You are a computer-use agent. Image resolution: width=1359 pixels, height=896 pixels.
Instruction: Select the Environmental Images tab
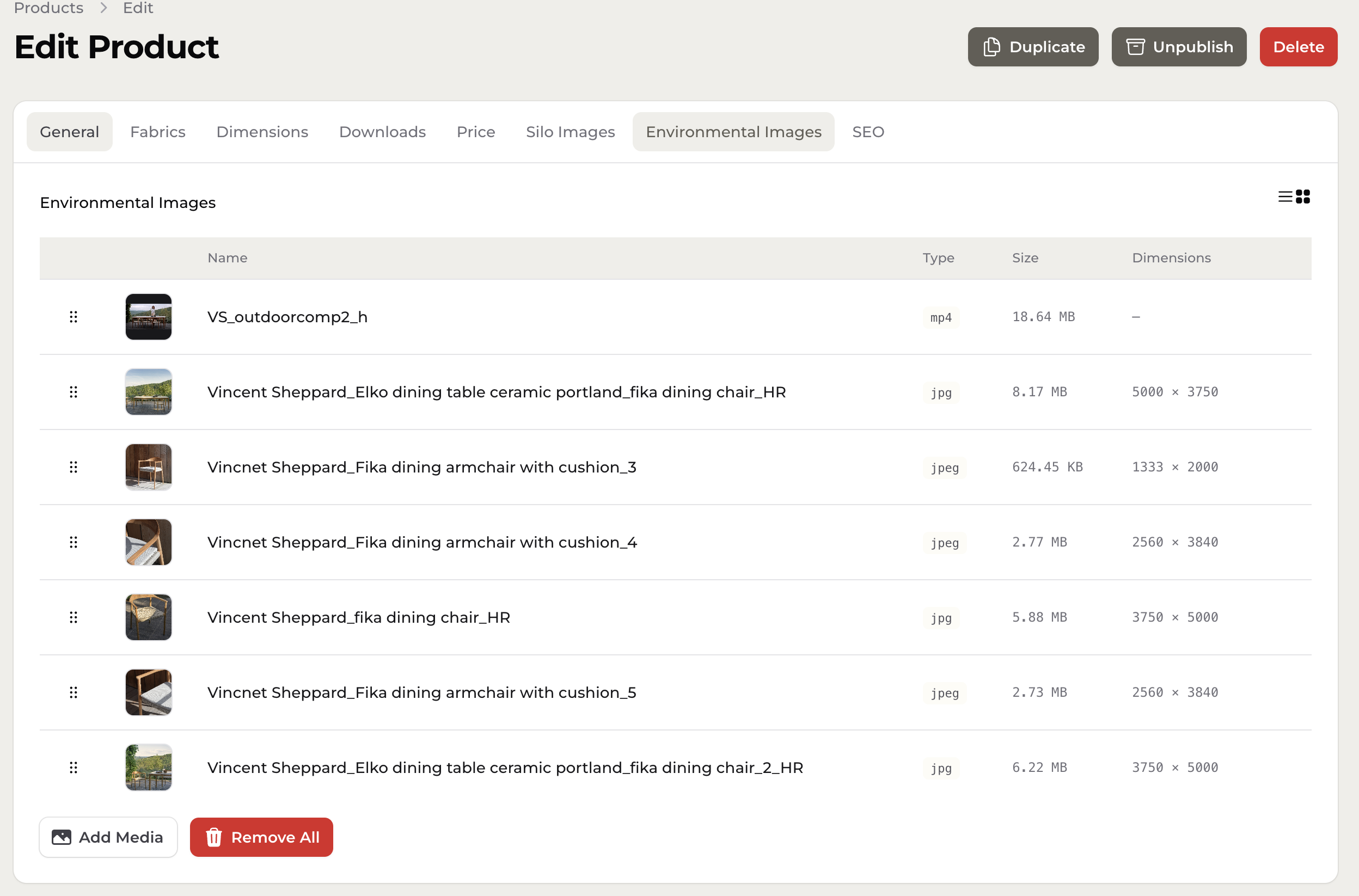(733, 132)
